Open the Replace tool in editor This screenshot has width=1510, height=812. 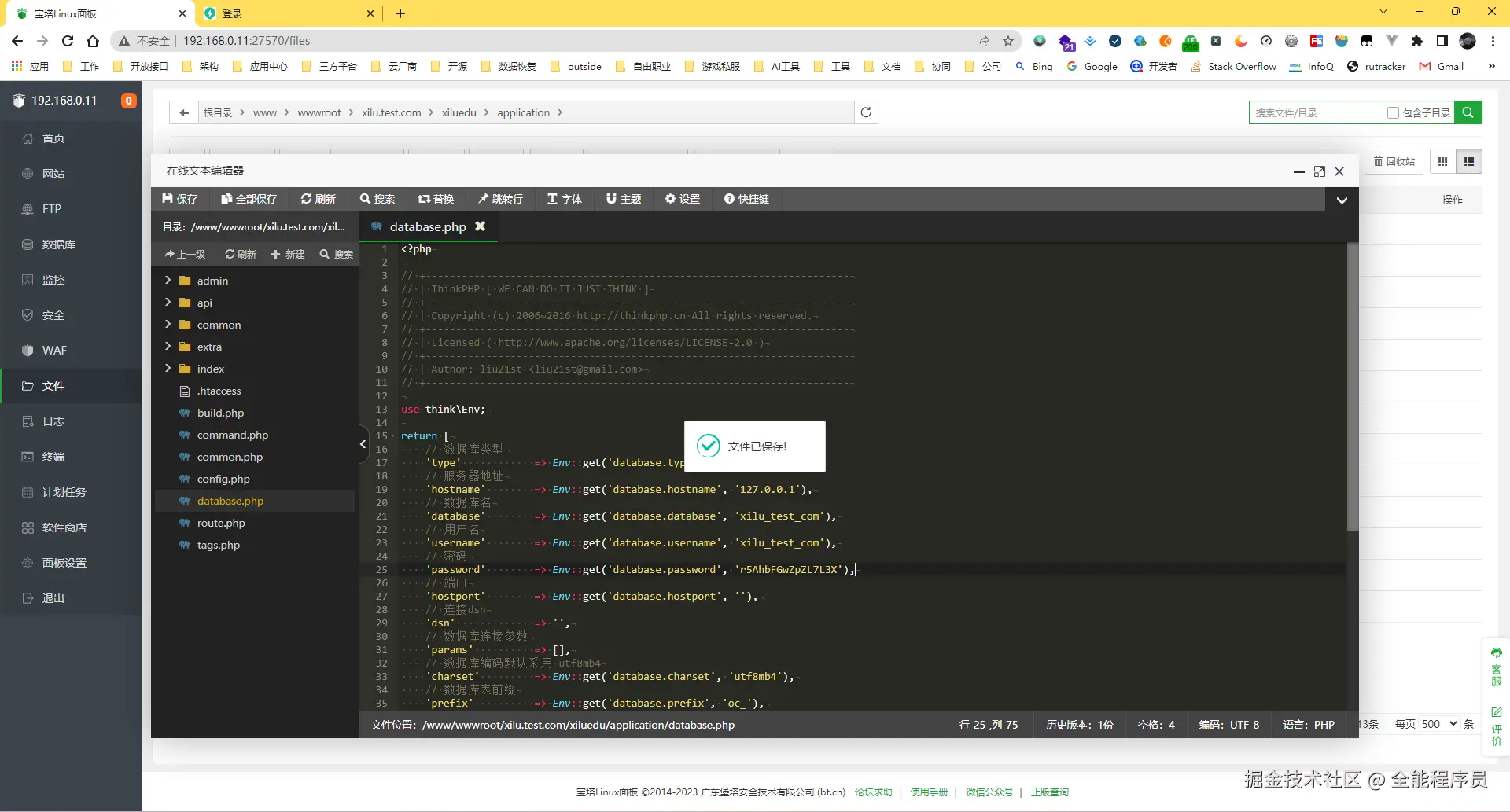(x=436, y=199)
